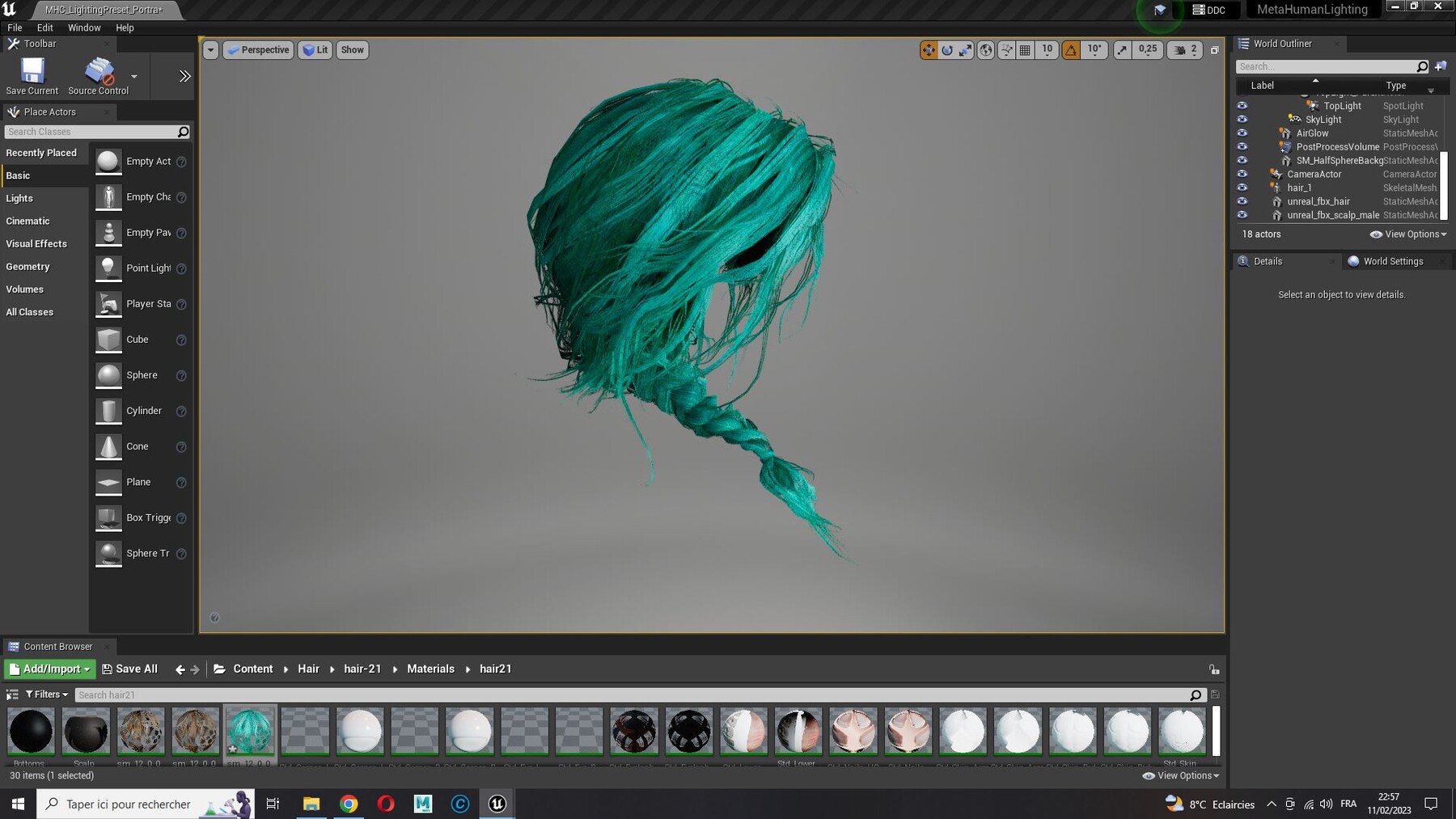Toggle visibility of CameraActor

pos(1242,174)
